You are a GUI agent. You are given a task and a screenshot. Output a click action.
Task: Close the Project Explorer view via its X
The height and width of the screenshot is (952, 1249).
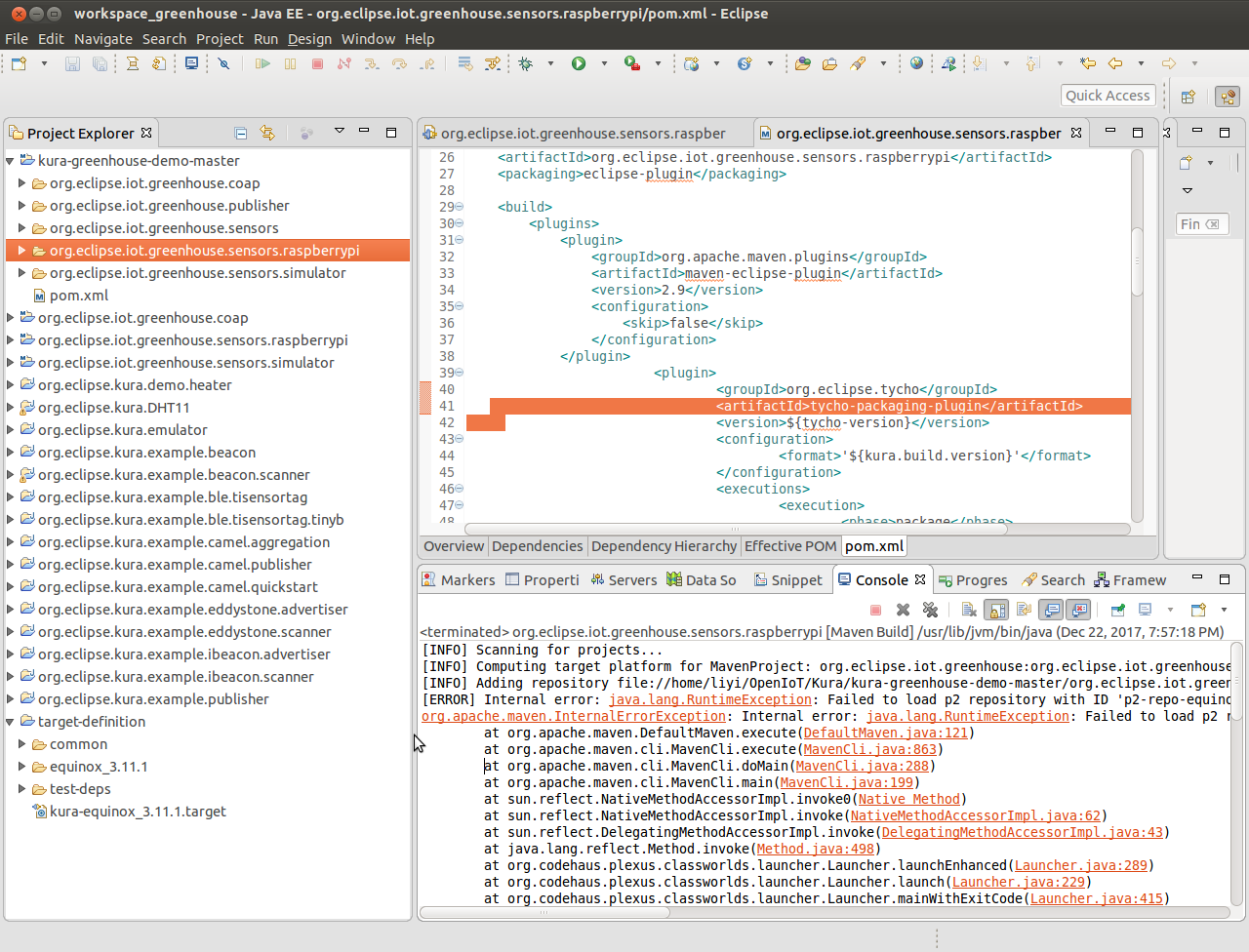coord(146,133)
